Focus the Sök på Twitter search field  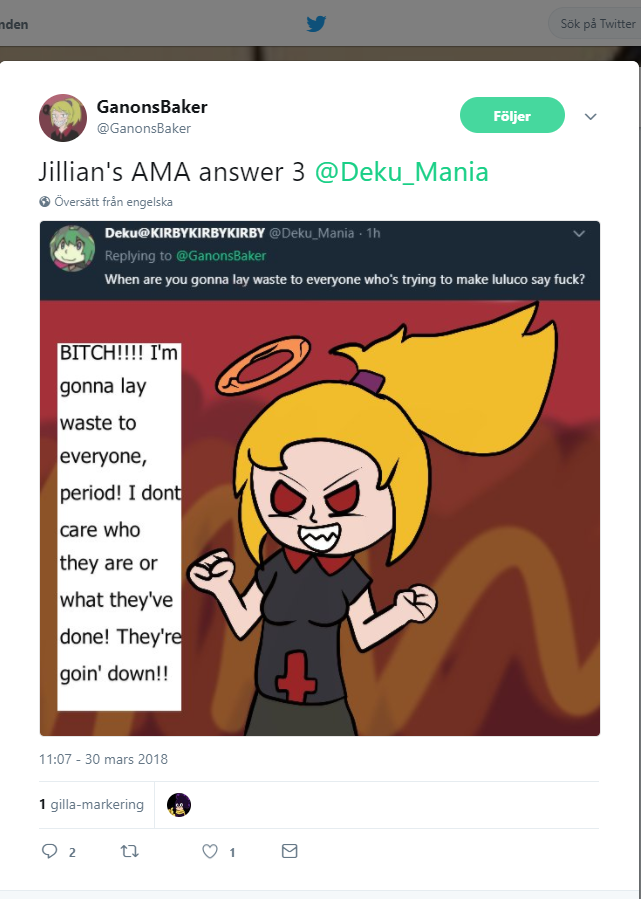pyautogui.click(x=596, y=24)
